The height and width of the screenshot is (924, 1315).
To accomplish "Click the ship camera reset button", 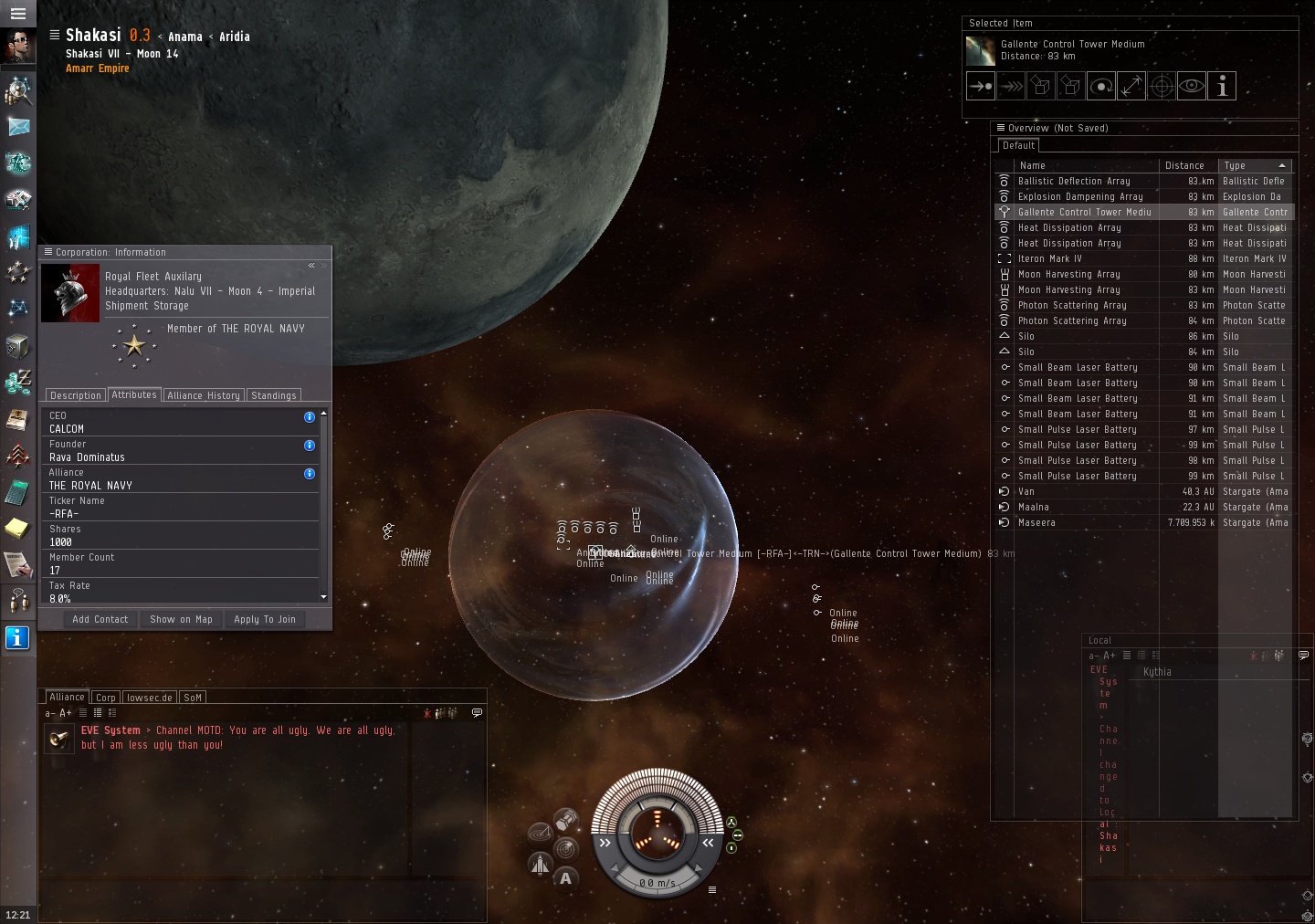I will tap(541, 864).
